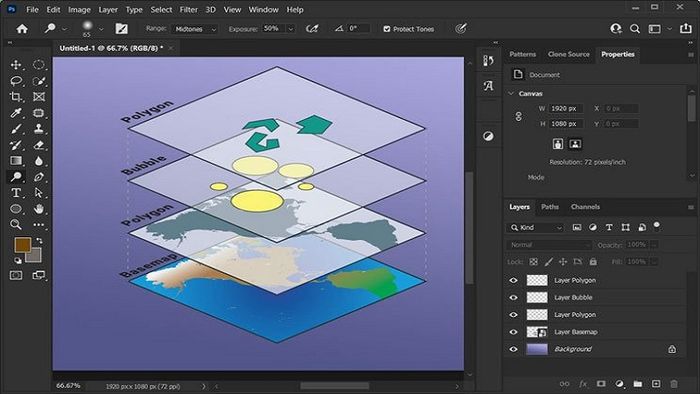Switch to the Paths tab

[x=550, y=207]
